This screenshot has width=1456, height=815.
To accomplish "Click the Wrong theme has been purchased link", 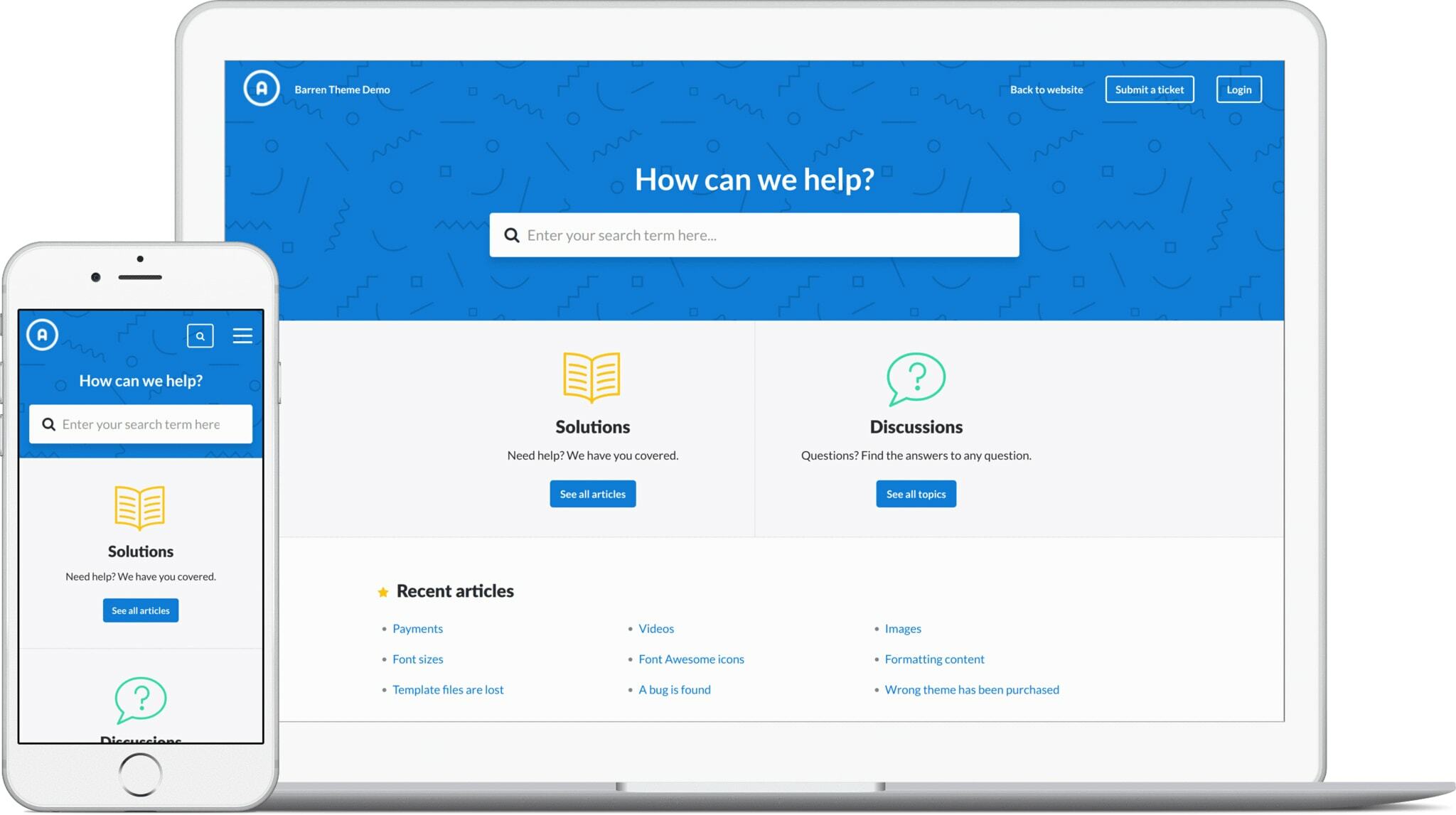I will coord(972,689).
